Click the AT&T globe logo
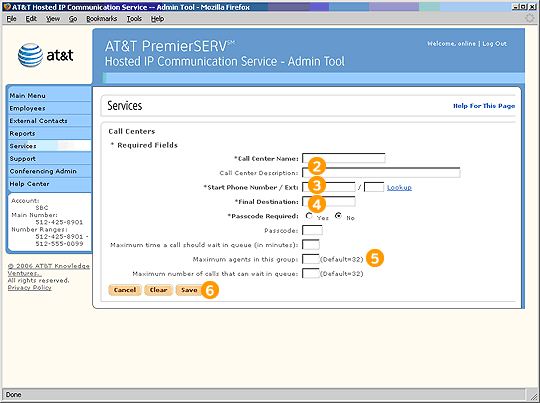Screen dimensions: 540x403 [x=31, y=55]
